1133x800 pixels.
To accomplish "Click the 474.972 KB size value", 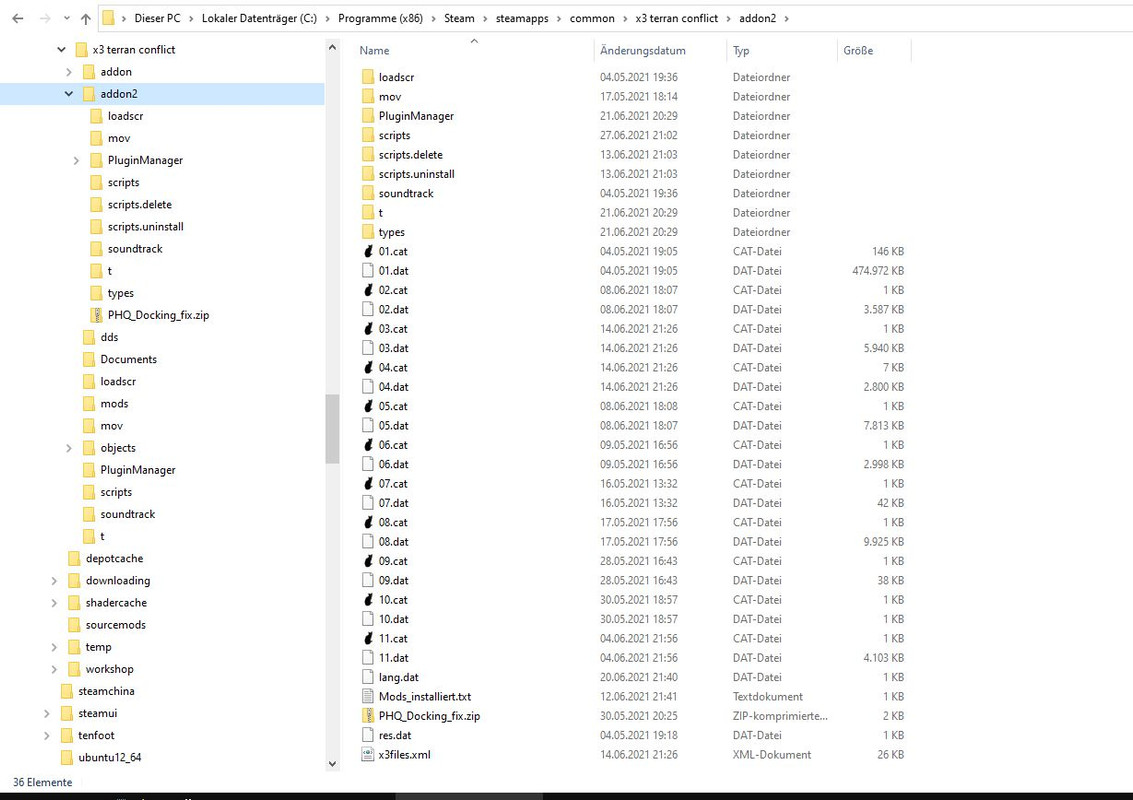I will click(x=878, y=270).
